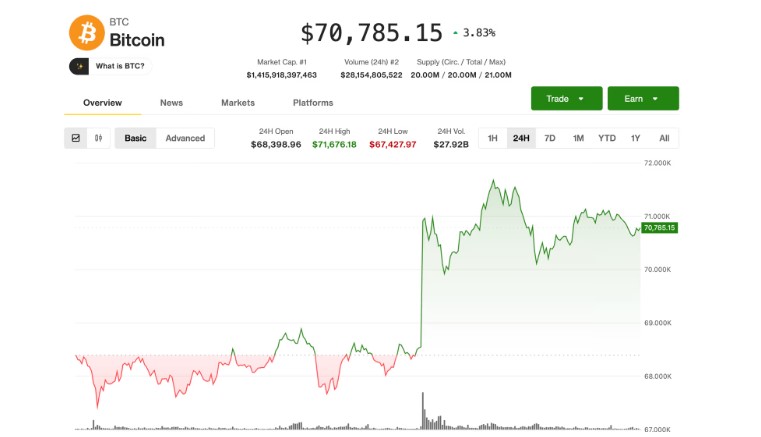Click the green price change arrow
Viewport: 761px width, 437px height.
coord(456,33)
